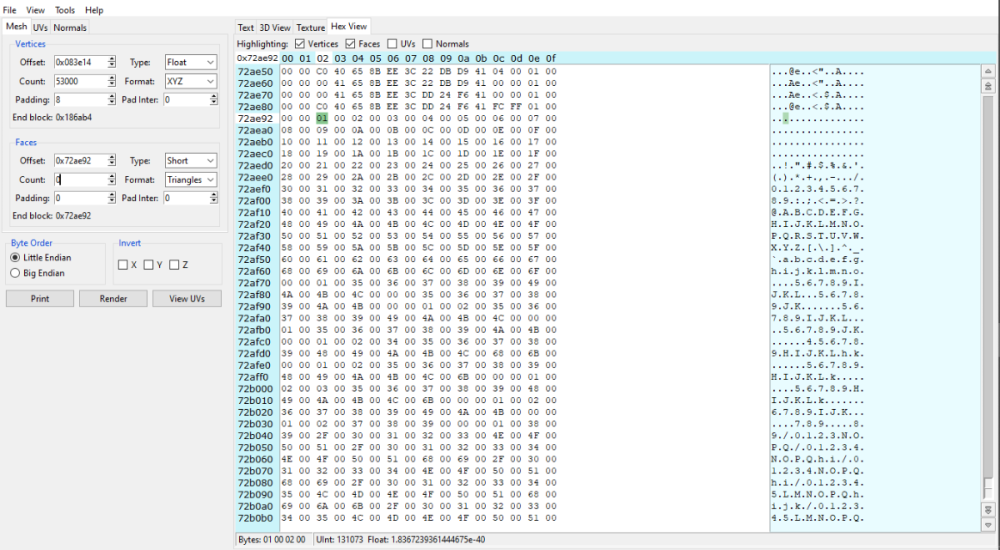The width and height of the screenshot is (1000, 550).
Task: Open the 3D View tab
Action: coord(276,27)
